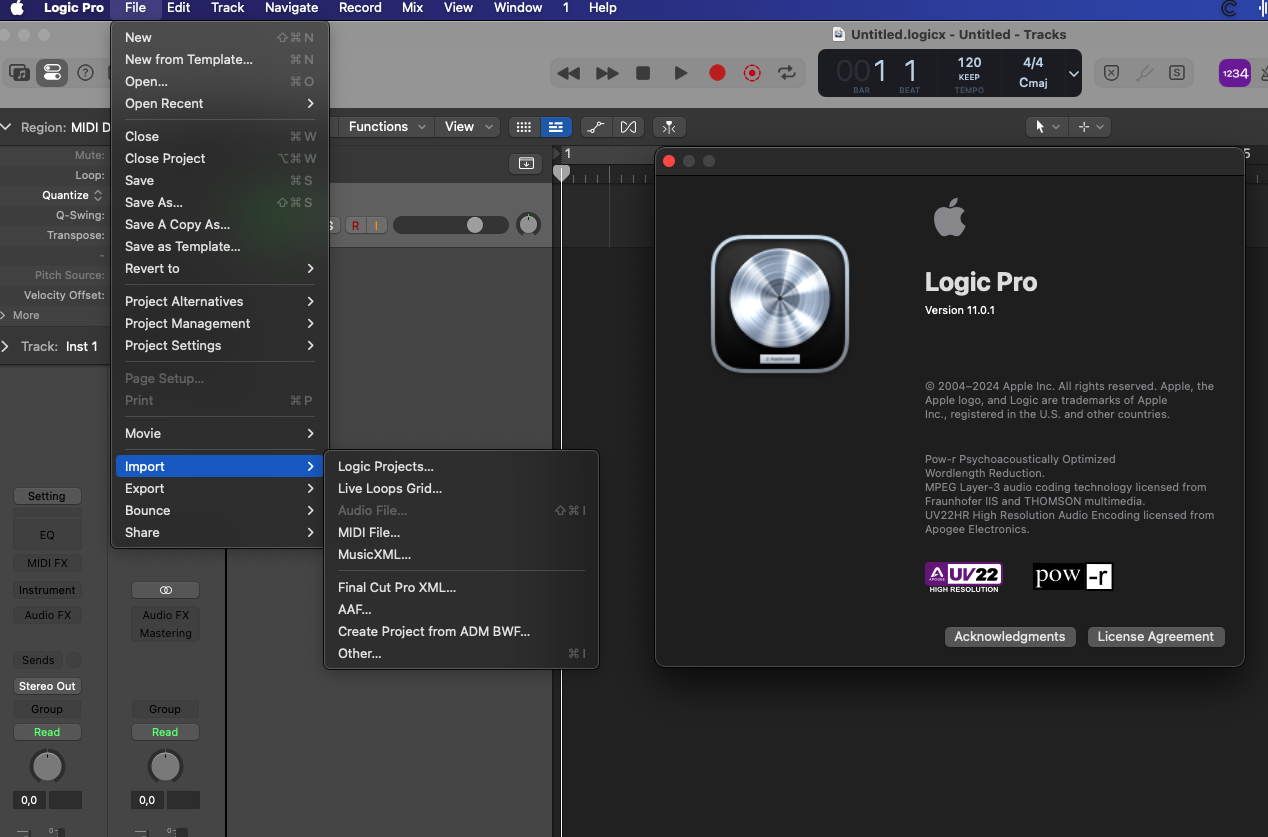Switch to grid view icon in Tracks

523,127
